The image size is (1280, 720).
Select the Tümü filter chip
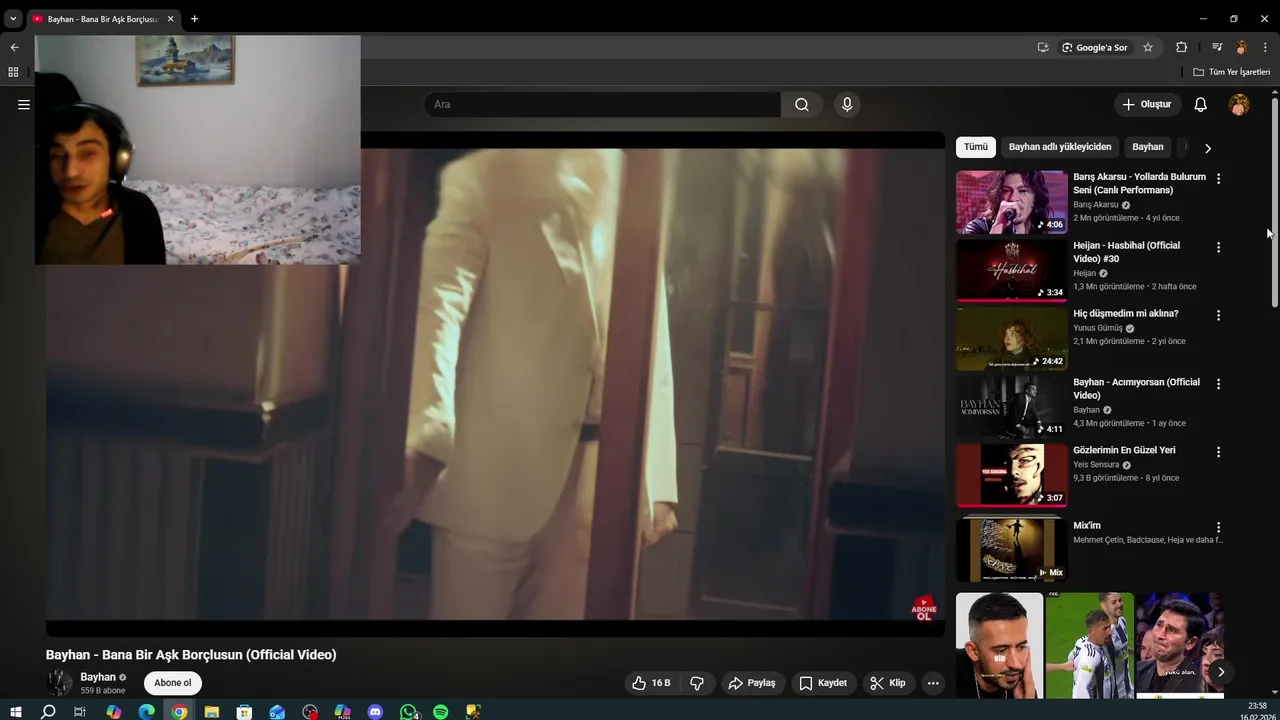pos(976,147)
